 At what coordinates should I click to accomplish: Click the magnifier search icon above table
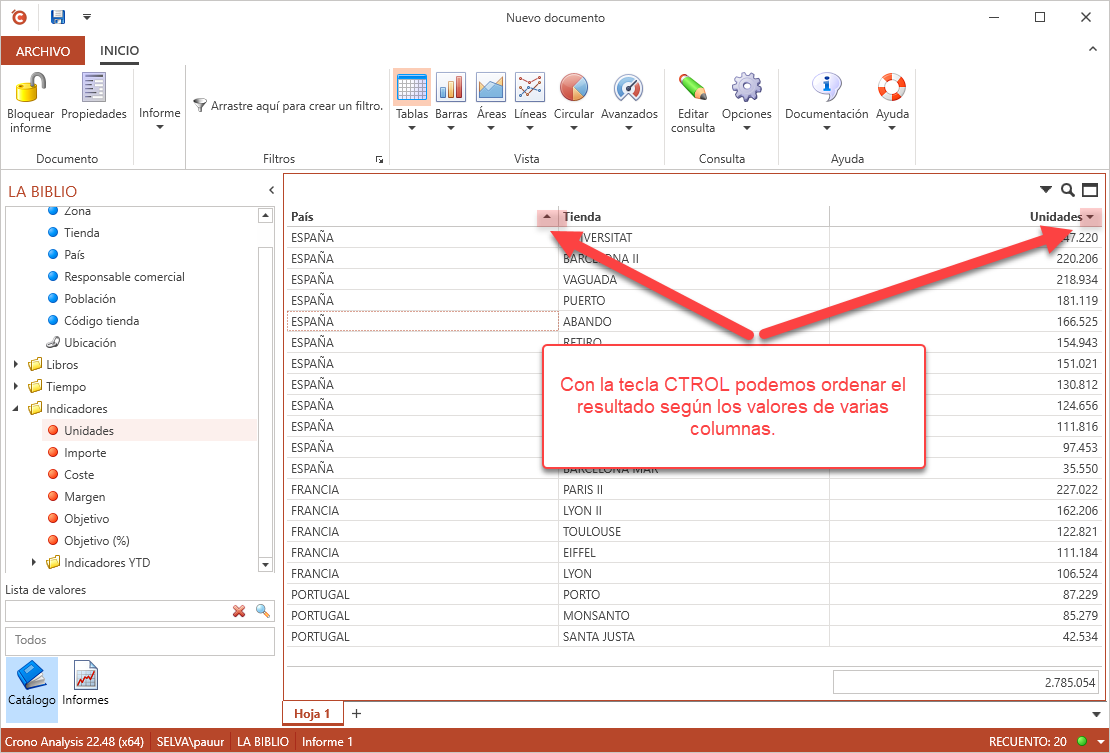(1068, 190)
